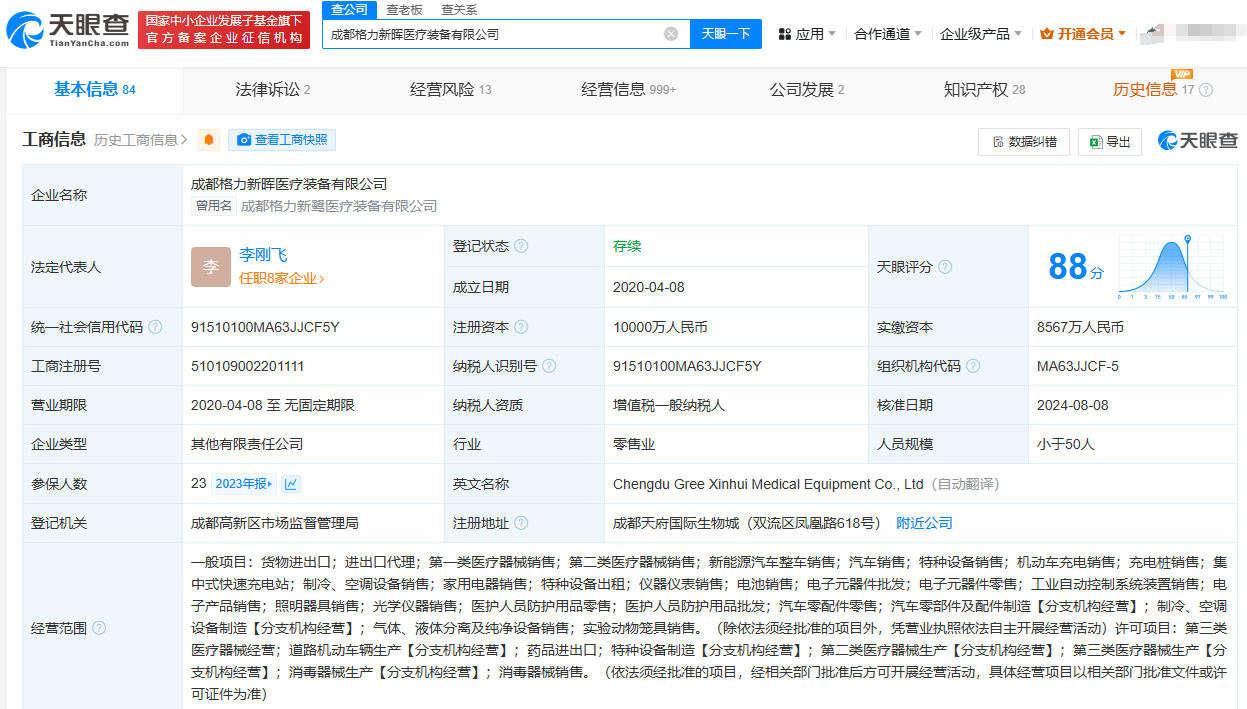This screenshot has width=1247, height=709.
Task: Select the 查老板 search tab
Action: pyautogui.click(x=404, y=9)
